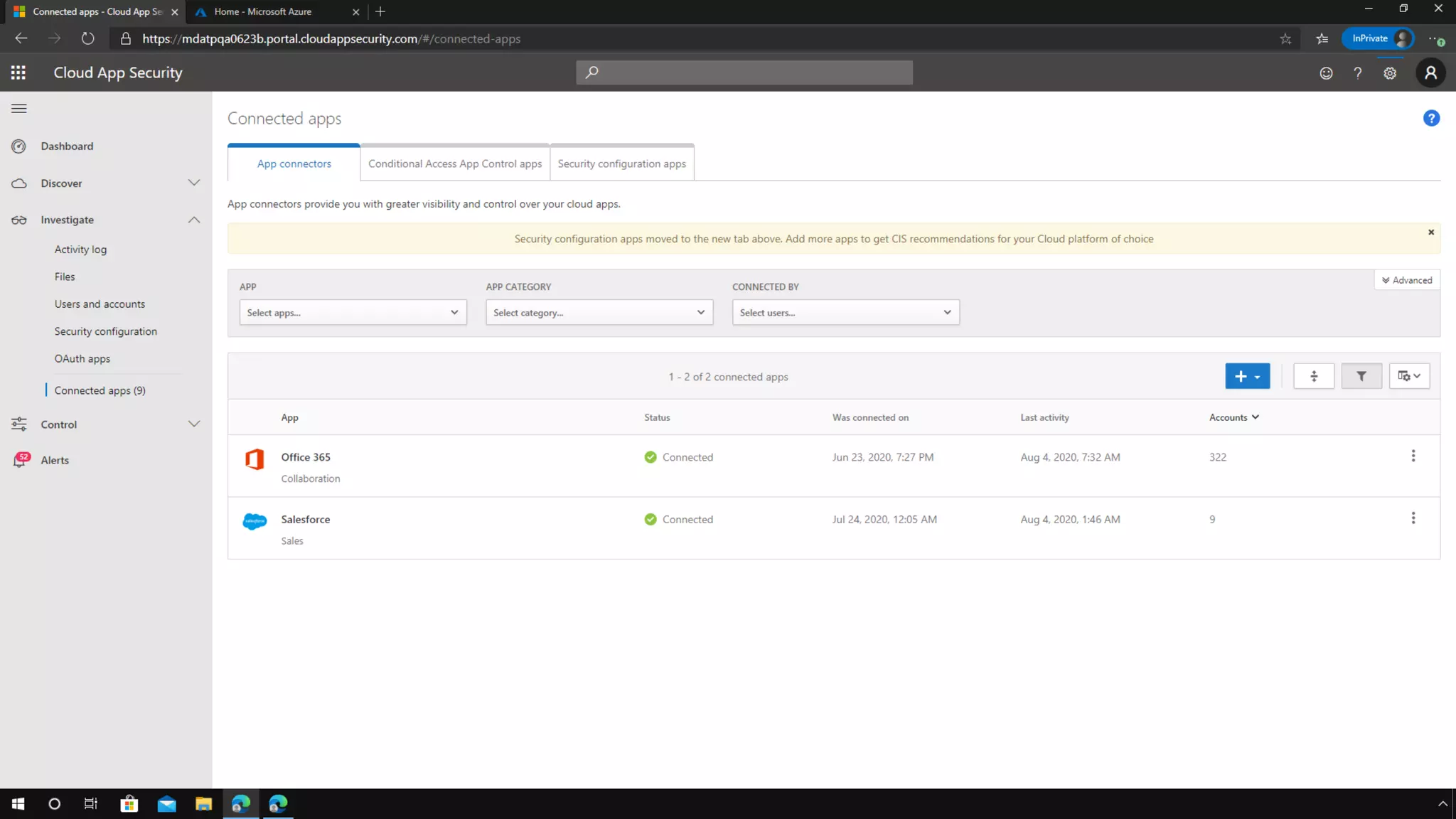Open the table columns settings dropdown
Screen dimensions: 1456x819
[x=1409, y=376]
